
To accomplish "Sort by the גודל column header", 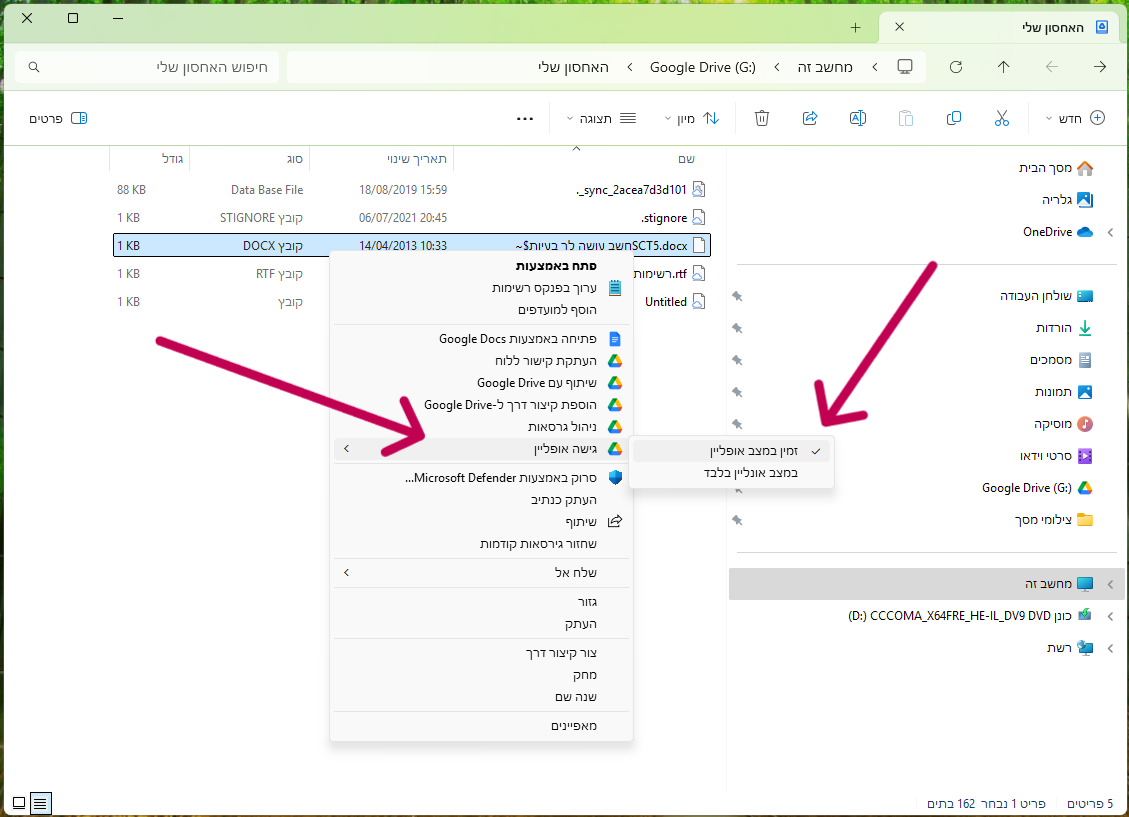I will pos(150,159).
